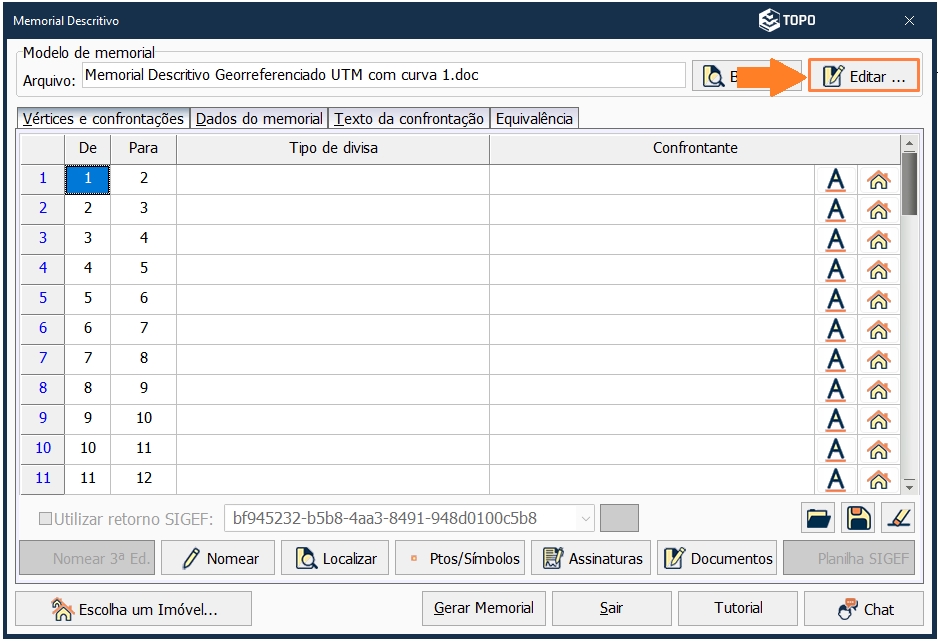Click the "A" text style icon on row 1

[x=836, y=178]
